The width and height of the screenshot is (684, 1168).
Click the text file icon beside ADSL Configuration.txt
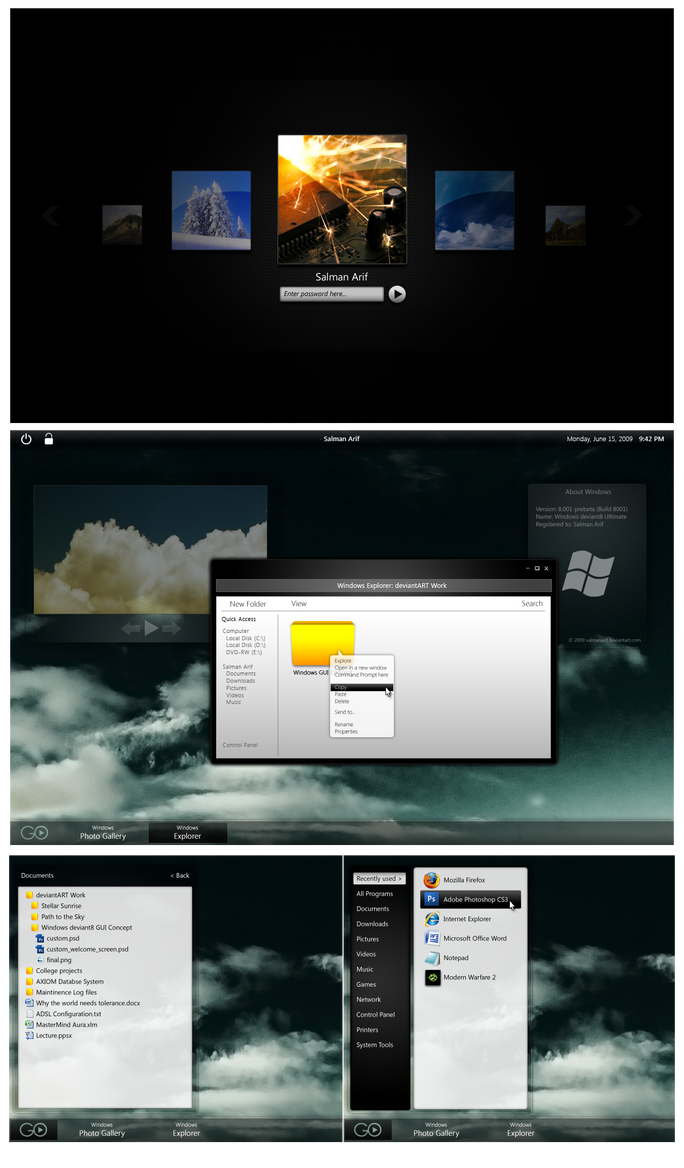click(x=30, y=1014)
